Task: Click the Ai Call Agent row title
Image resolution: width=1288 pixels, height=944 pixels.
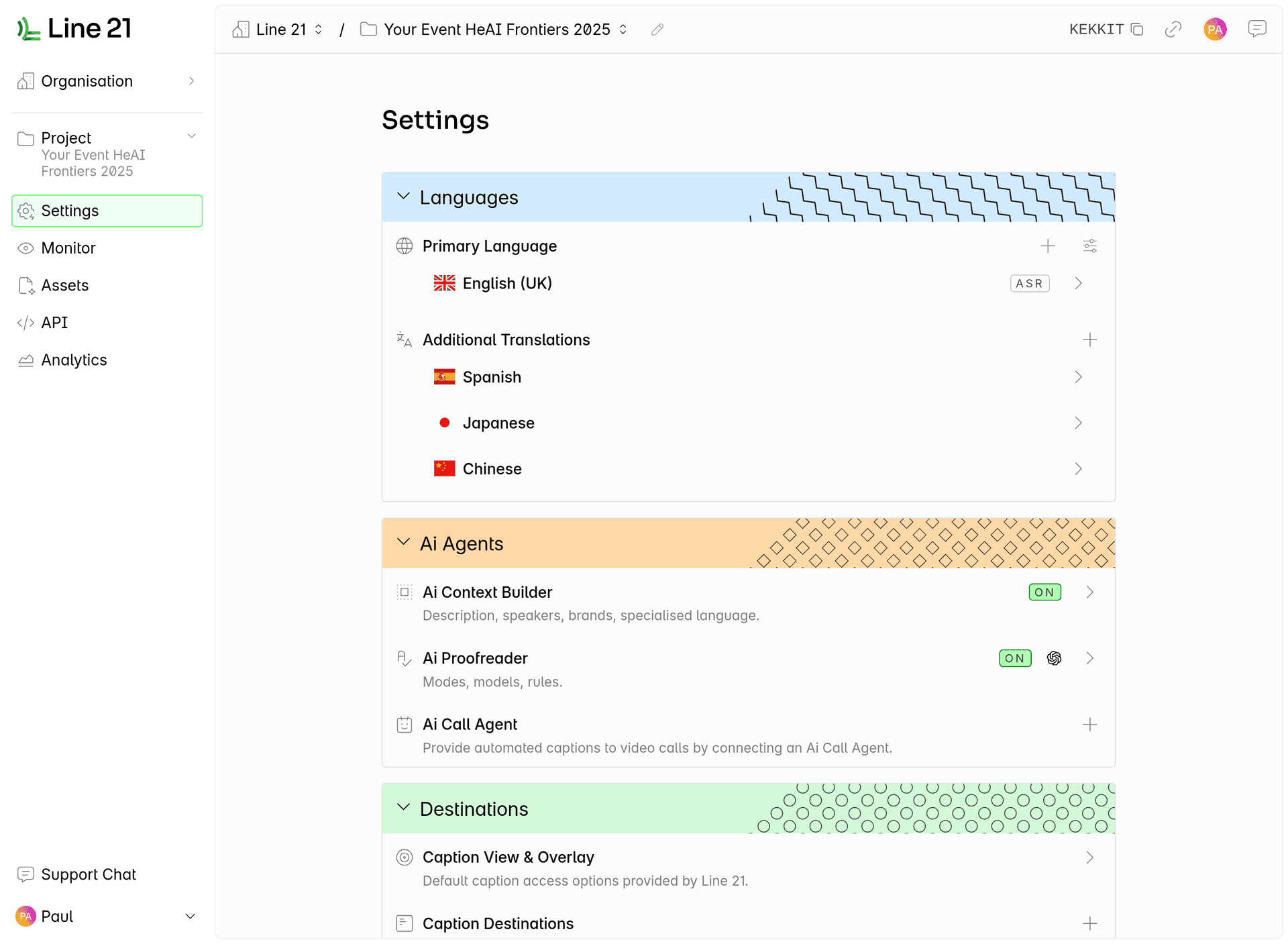Action: click(470, 725)
